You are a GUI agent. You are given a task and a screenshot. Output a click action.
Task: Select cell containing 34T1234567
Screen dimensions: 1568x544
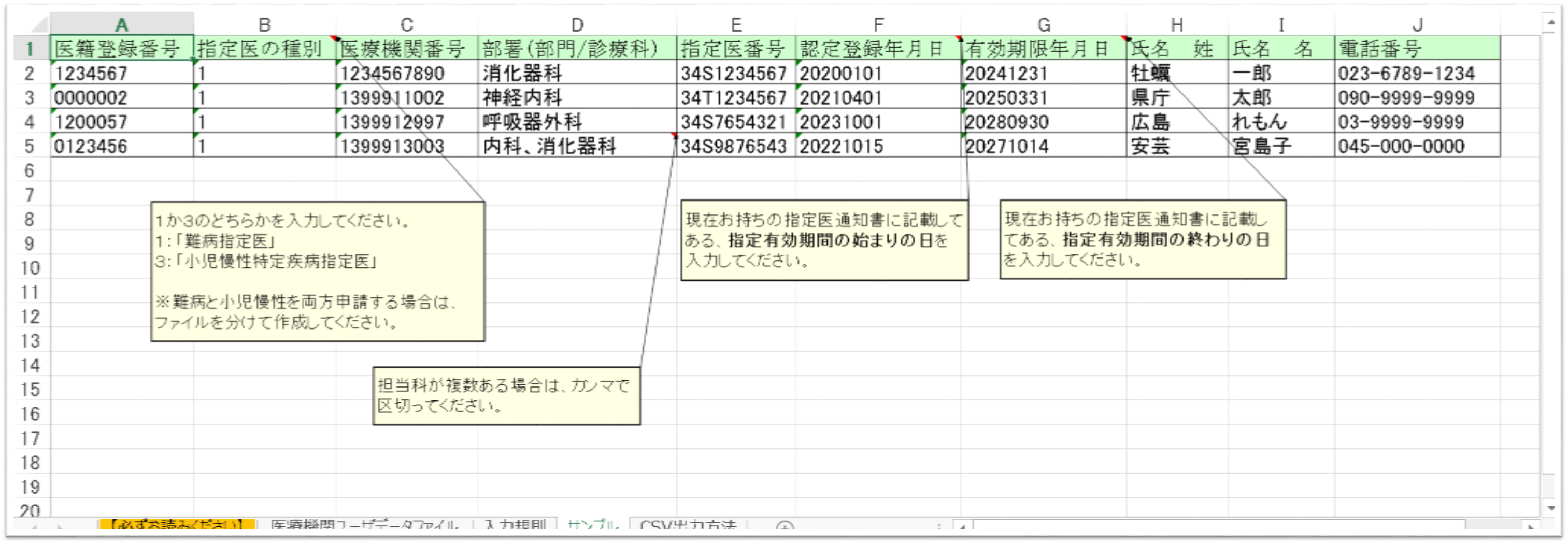[736, 97]
